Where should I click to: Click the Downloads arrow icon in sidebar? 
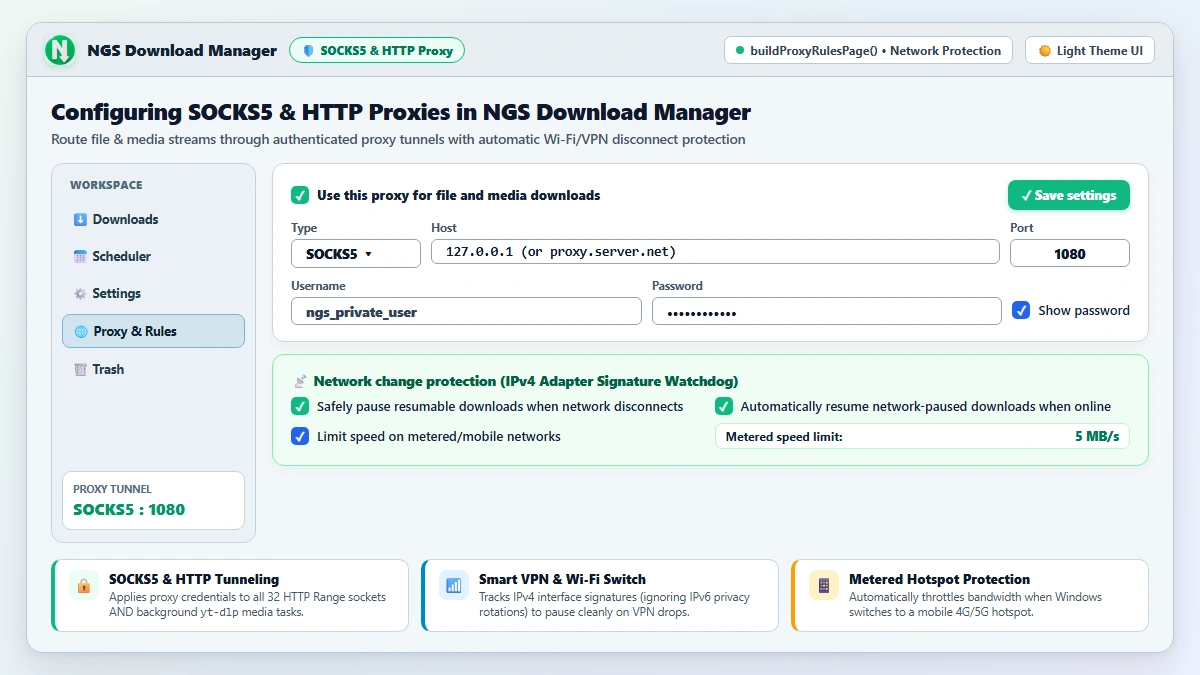click(81, 219)
